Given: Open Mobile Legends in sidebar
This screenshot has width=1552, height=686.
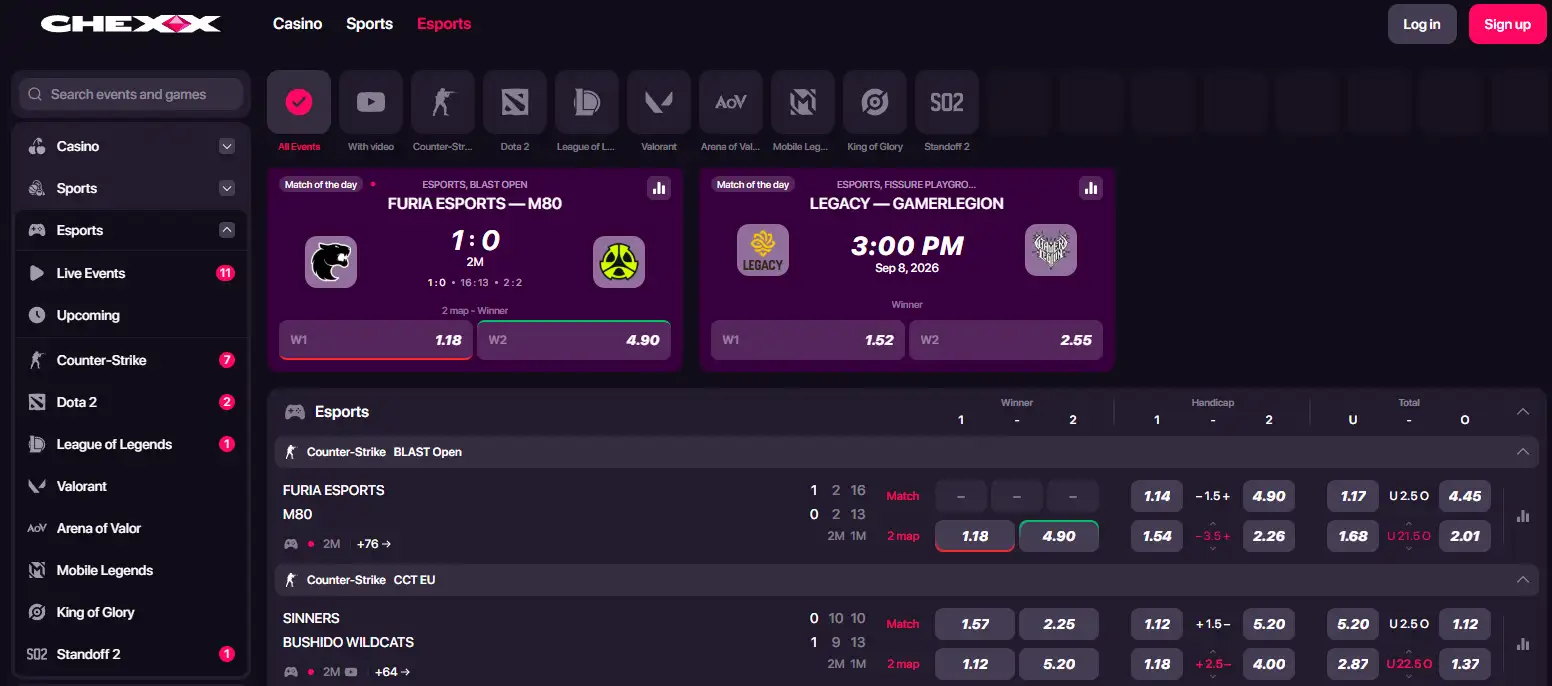Looking at the screenshot, I should coord(131,570).
